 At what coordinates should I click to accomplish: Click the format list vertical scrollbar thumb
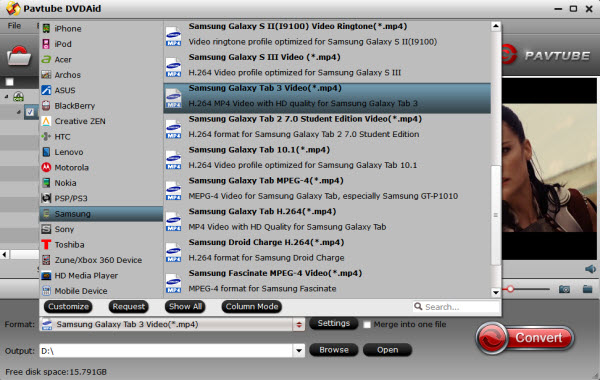click(496, 215)
